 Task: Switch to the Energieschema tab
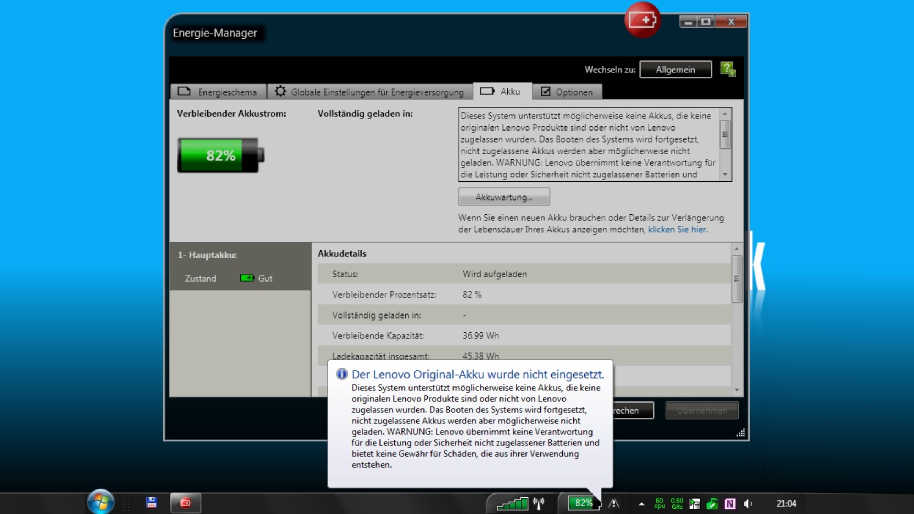[218, 92]
